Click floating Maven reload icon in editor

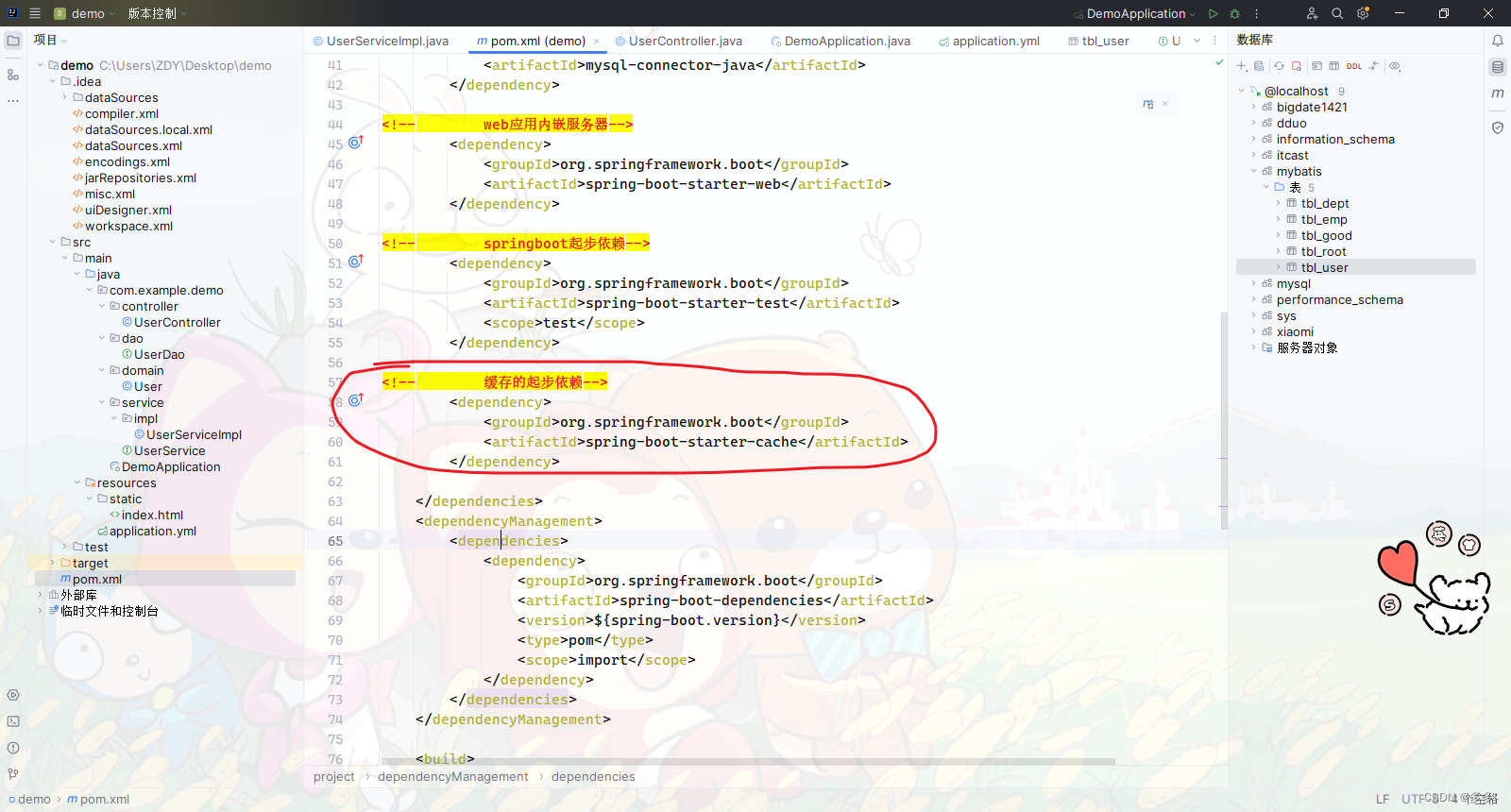pos(1148,104)
